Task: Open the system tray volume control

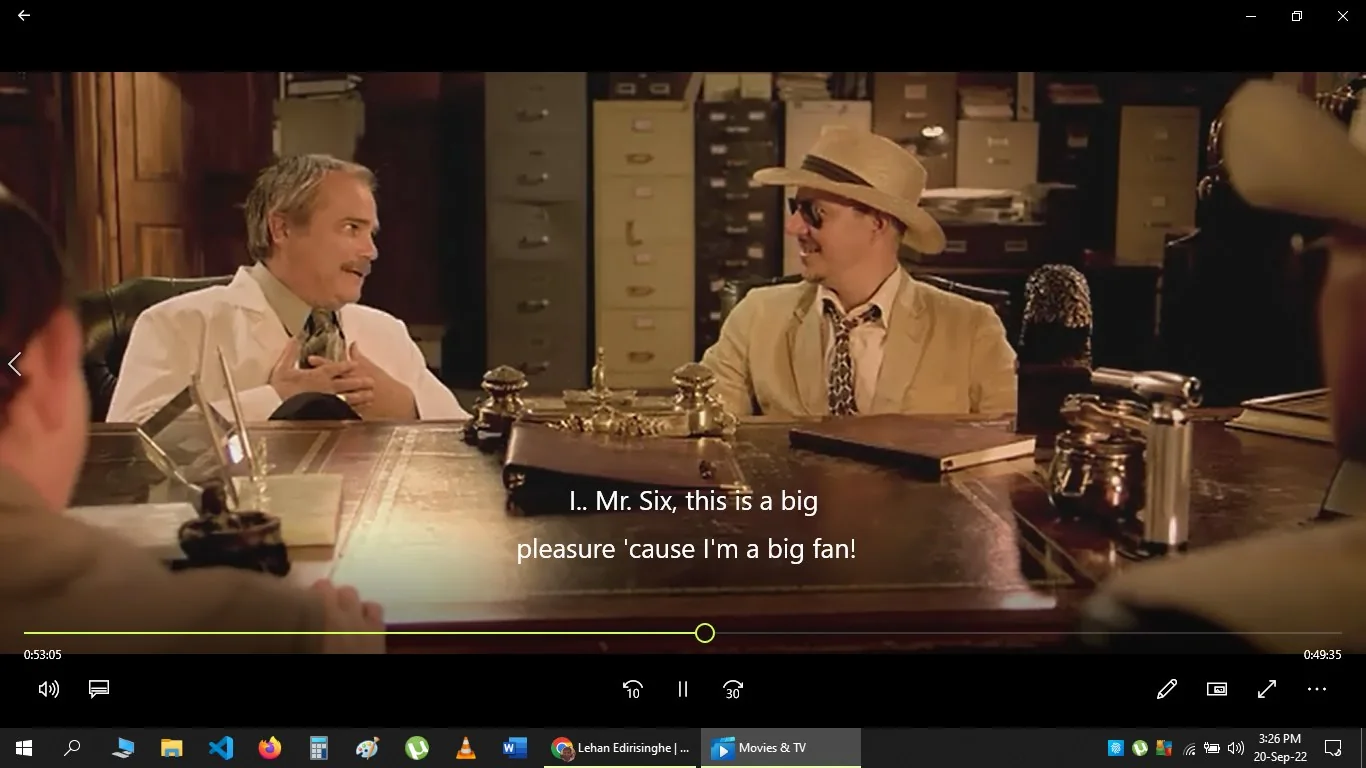Action: [1236, 748]
